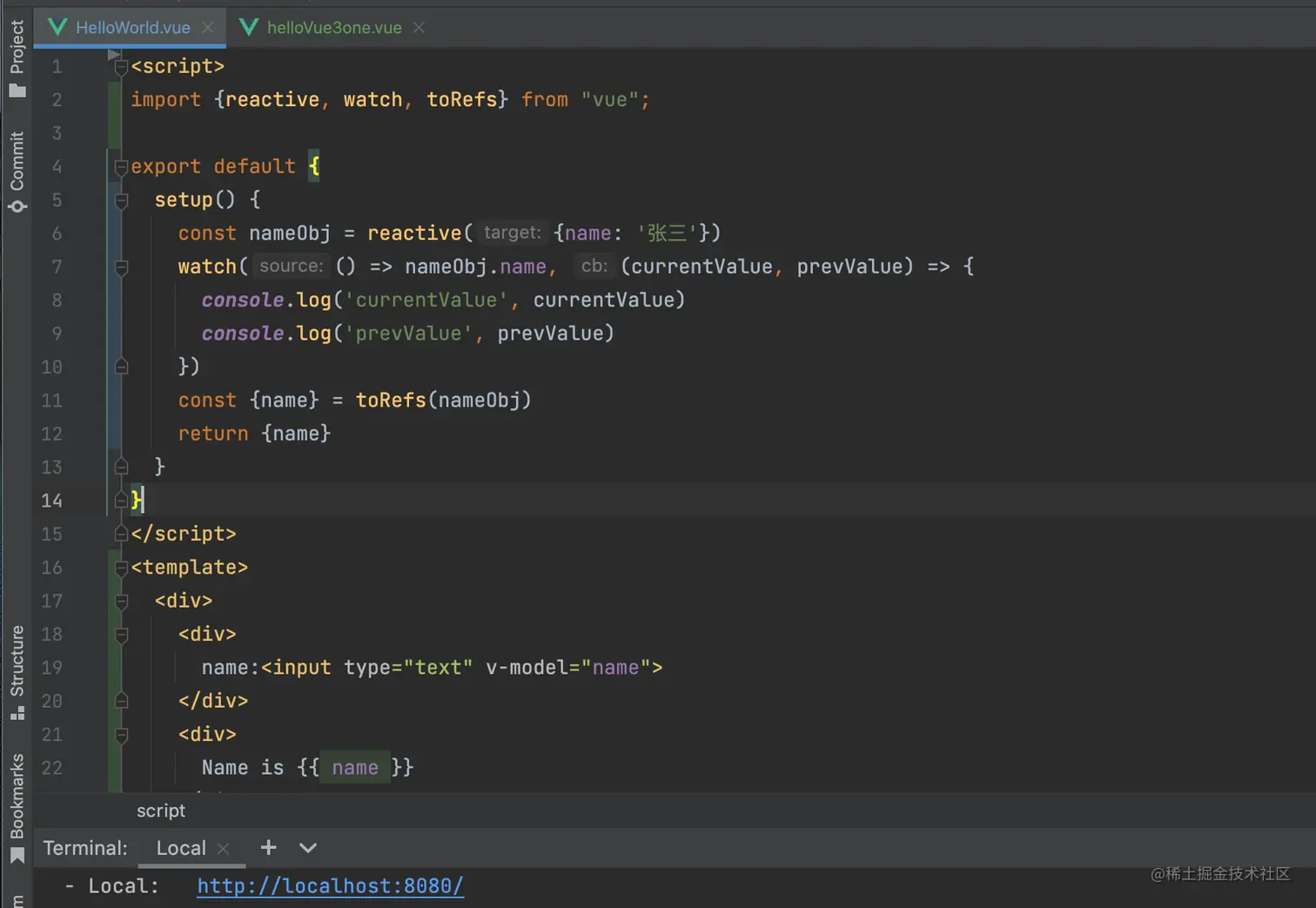Select the script breadcrumb below the editor
1316x908 pixels.
pos(161,810)
